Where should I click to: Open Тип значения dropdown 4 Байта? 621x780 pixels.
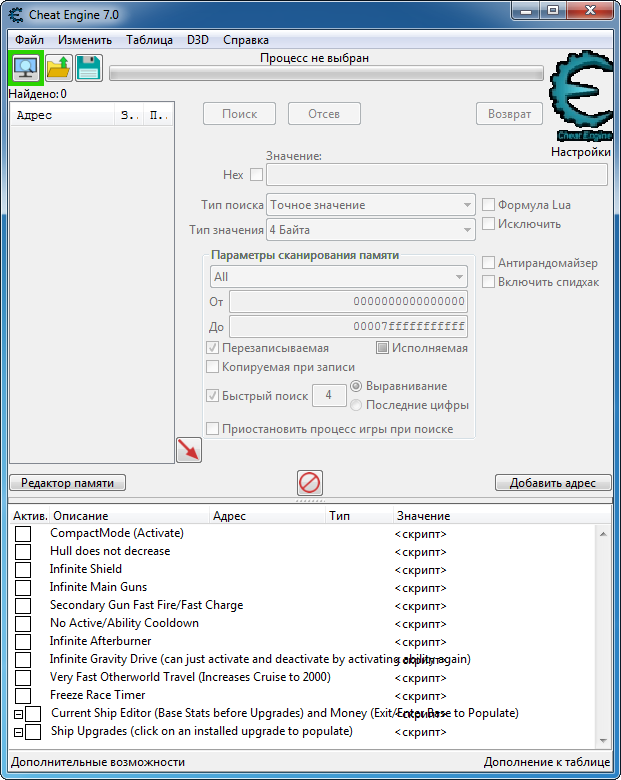pyautogui.click(x=371, y=229)
